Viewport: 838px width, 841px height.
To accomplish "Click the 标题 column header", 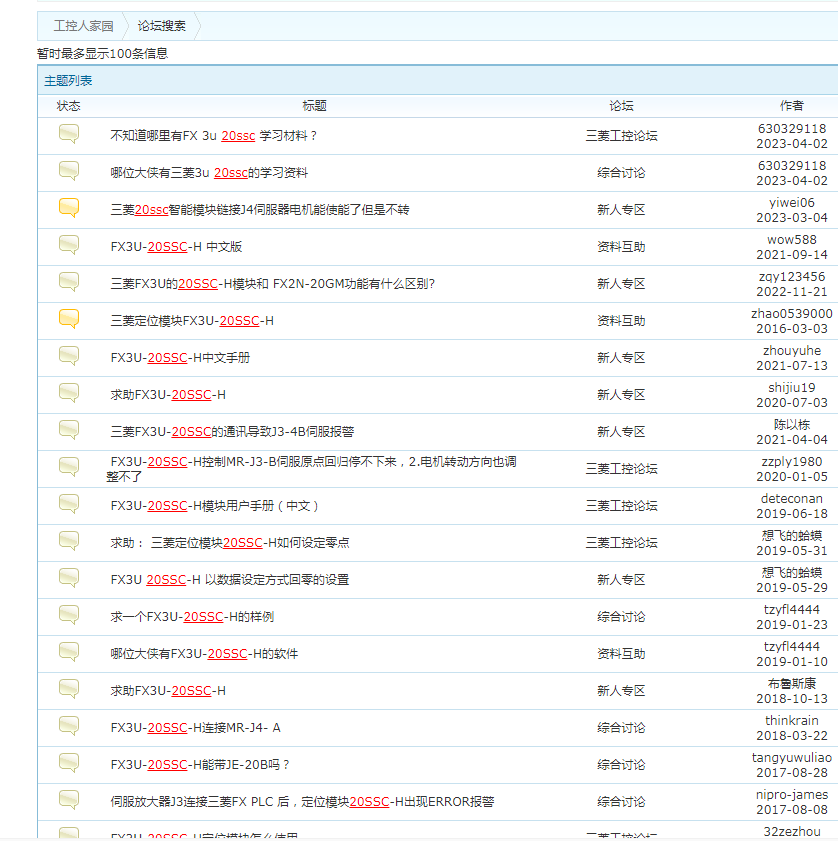I will coord(314,106).
